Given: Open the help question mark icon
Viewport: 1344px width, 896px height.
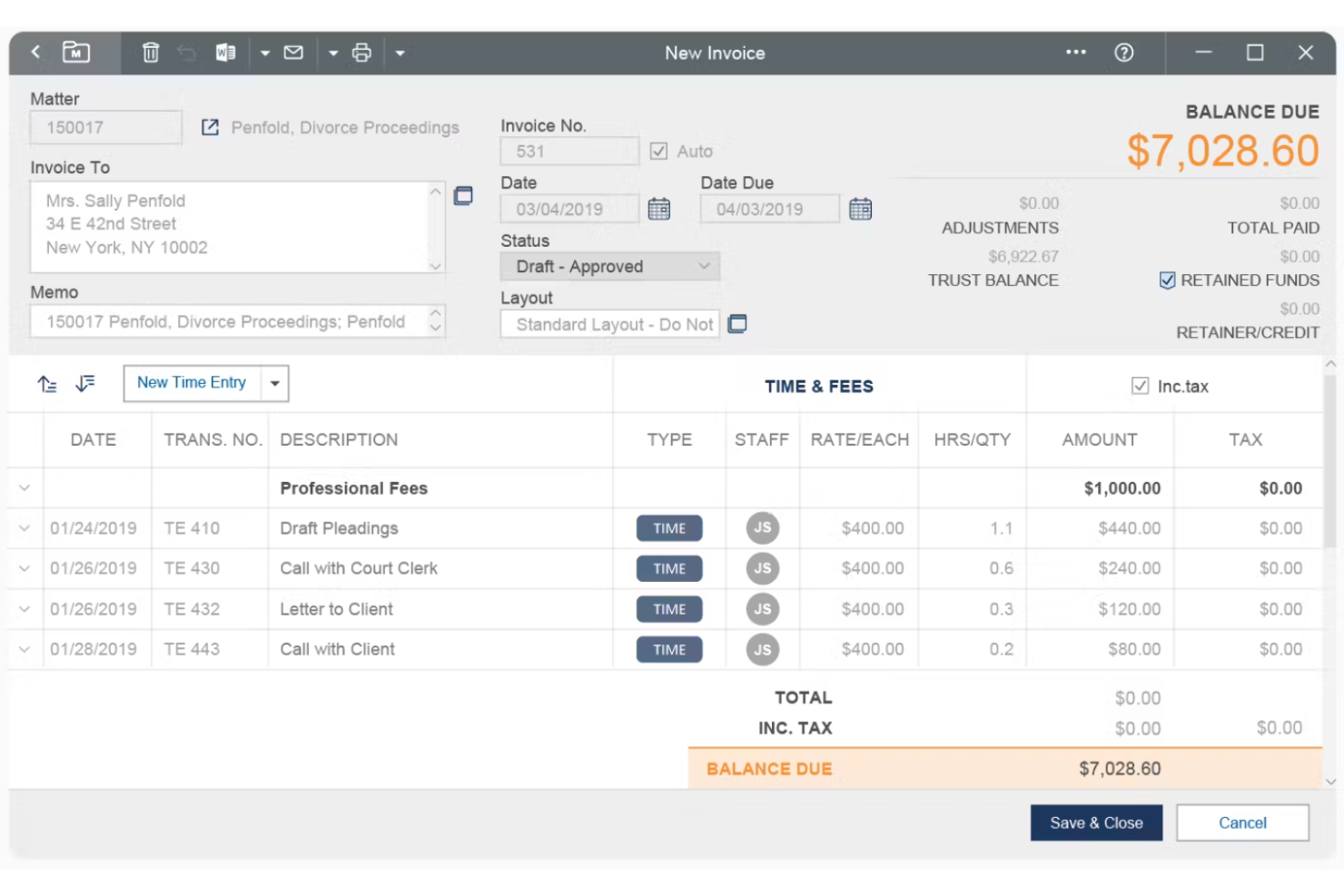Looking at the screenshot, I should click(x=1124, y=53).
